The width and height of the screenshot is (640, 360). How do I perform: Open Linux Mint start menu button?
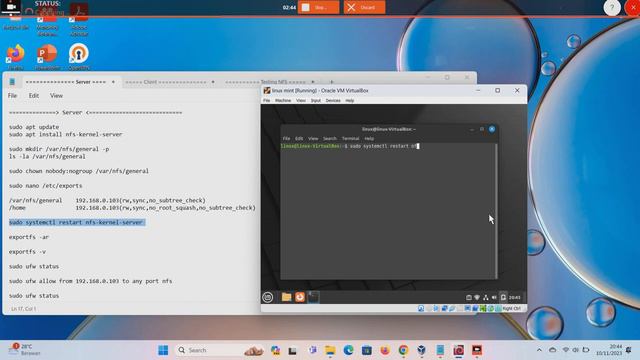(x=268, y=298)
